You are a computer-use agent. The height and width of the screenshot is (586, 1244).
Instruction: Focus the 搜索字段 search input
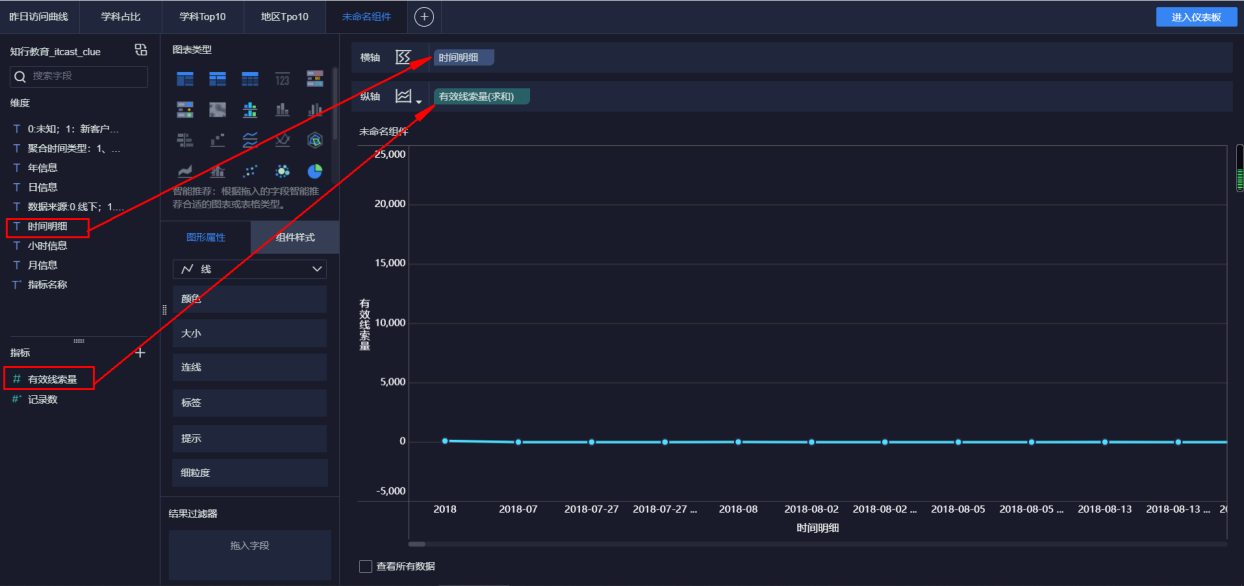tap(79, 76)
